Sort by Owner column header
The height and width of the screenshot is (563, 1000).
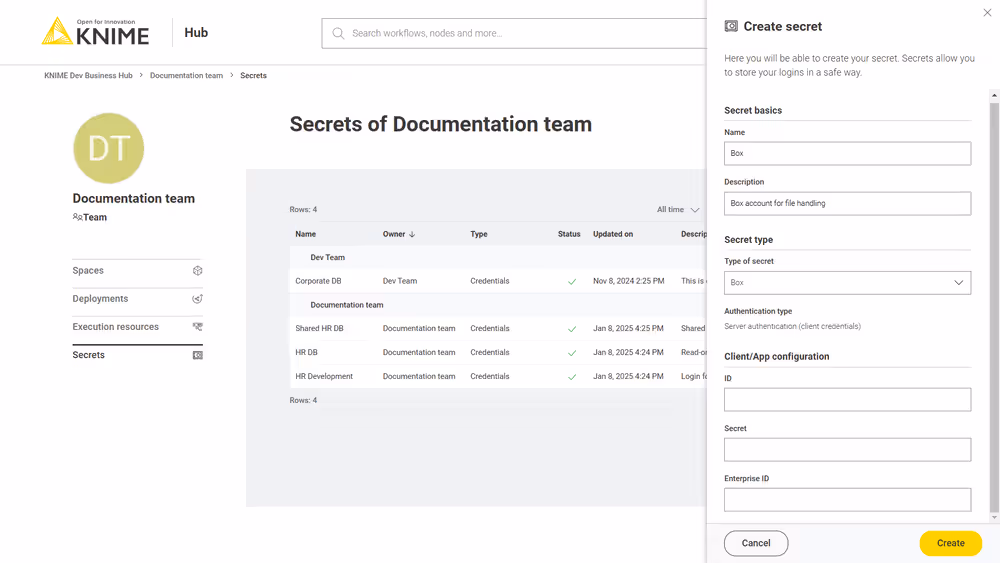(x=393, y=234)
